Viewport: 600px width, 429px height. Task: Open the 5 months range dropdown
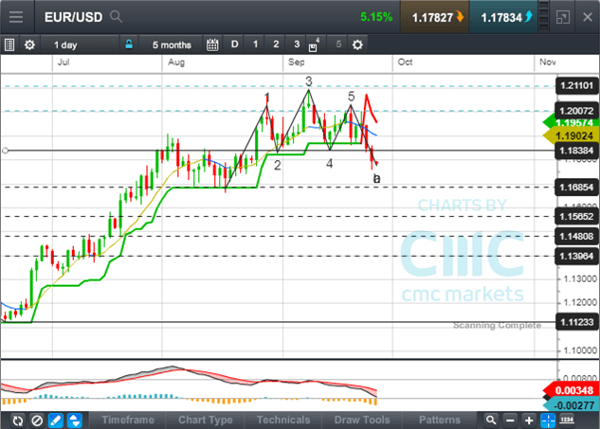tap(169, 45)
